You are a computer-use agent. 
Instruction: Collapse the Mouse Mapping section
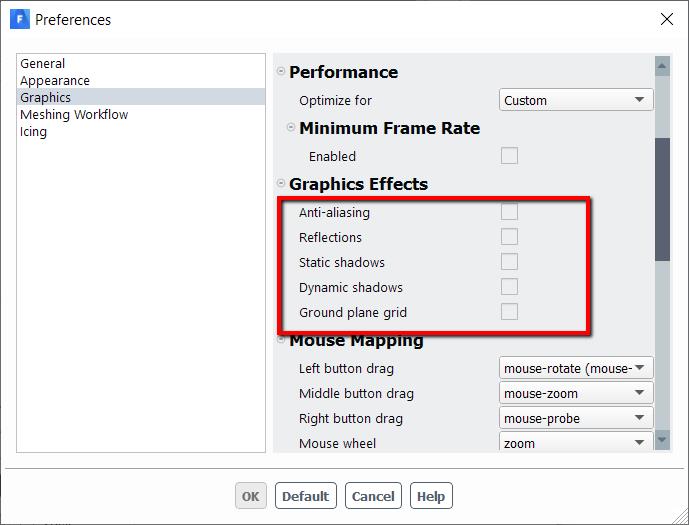(281, 340)
